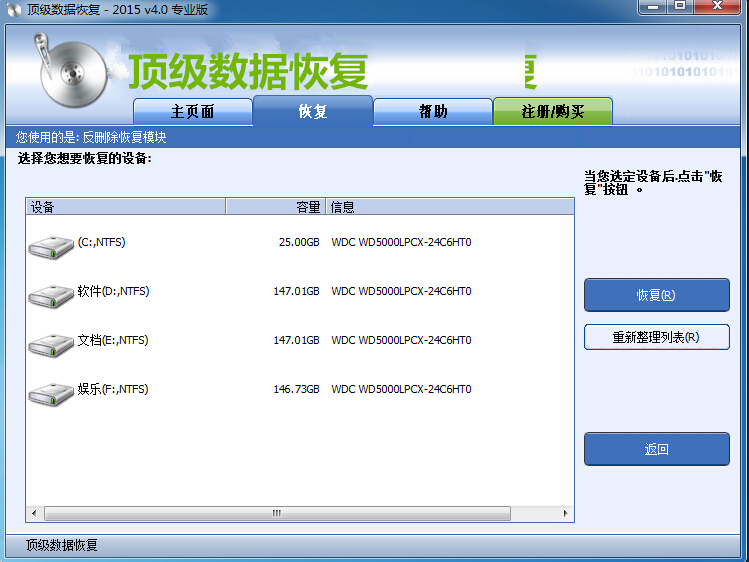Select the 文档(E:,NTFS) device label
The image size is (749, 562).
click(113, 340)
